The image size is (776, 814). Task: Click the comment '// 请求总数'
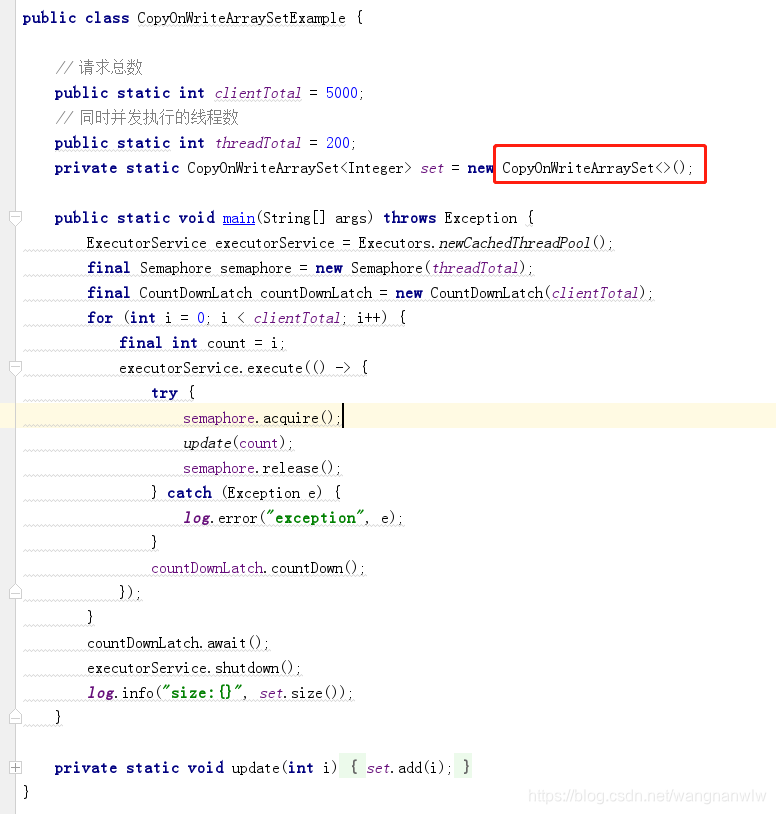click(x=99, y=67)
